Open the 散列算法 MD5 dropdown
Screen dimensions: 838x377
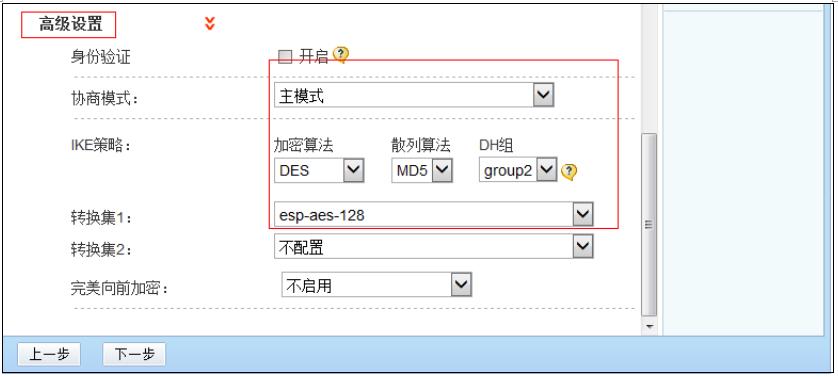click(x=422, y=171)
